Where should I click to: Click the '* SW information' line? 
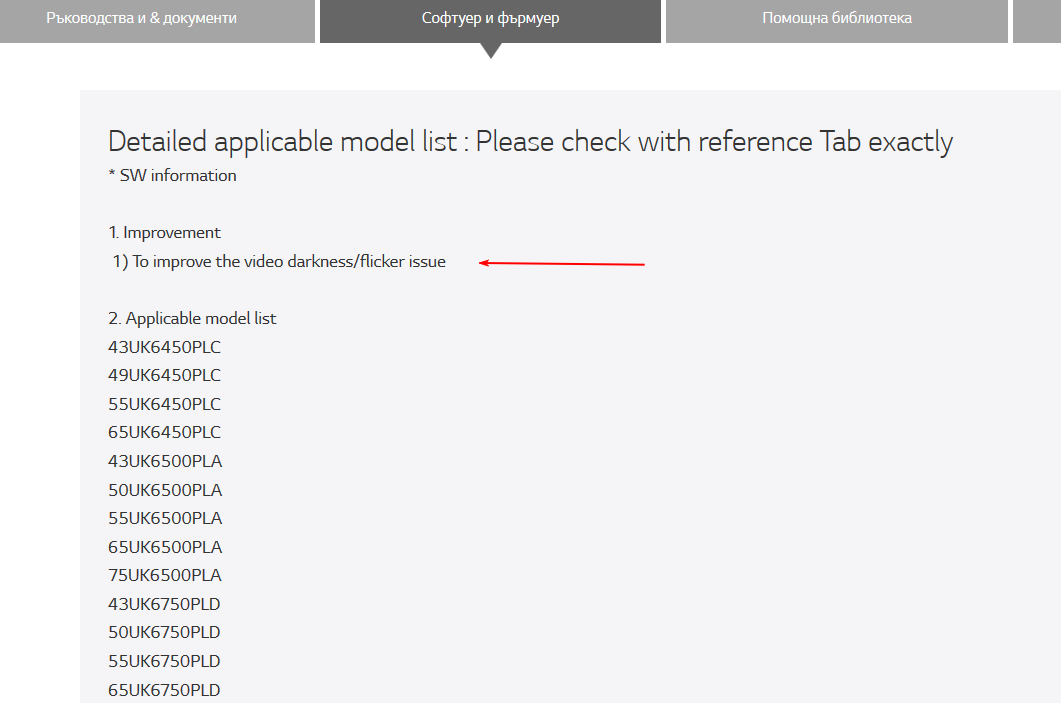click(173, 175)
